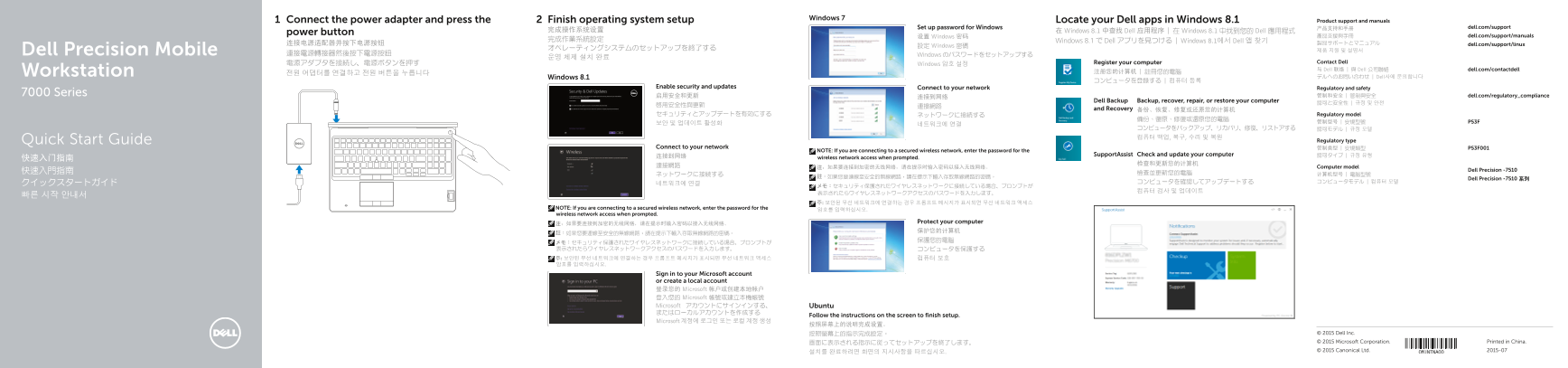Click the SupportAssist app icon

pos(1068,148)
